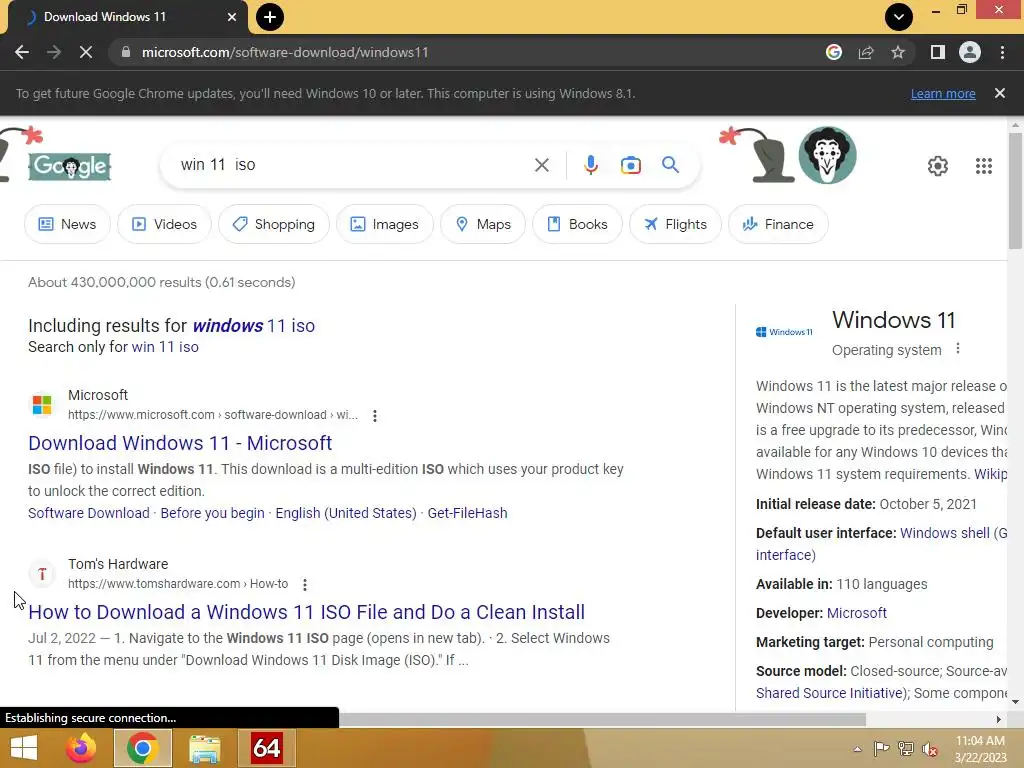Search only for win 11 iso link
Screen dimensions: 1024x768
point(165,347)
